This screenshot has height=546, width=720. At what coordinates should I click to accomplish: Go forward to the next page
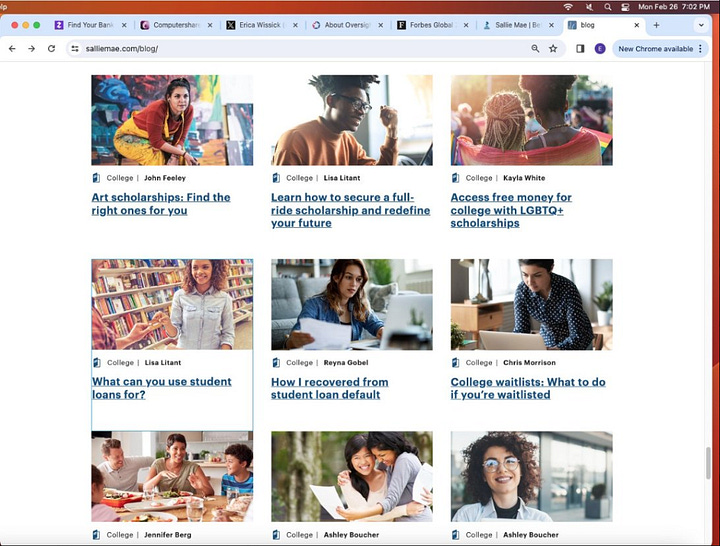pyautogui.click(x=32, y=49)
